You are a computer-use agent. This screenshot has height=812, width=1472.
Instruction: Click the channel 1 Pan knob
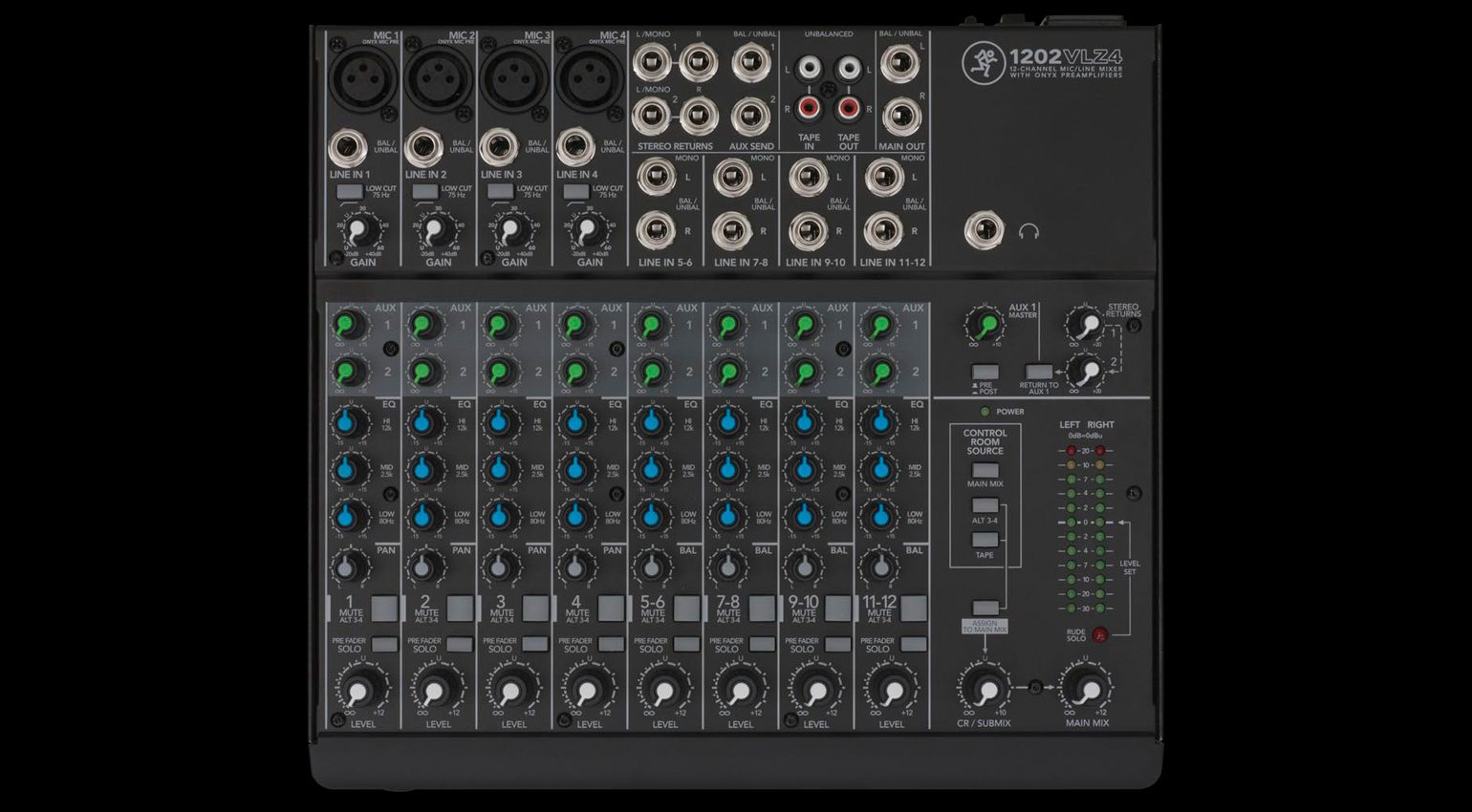click(349, 567)
